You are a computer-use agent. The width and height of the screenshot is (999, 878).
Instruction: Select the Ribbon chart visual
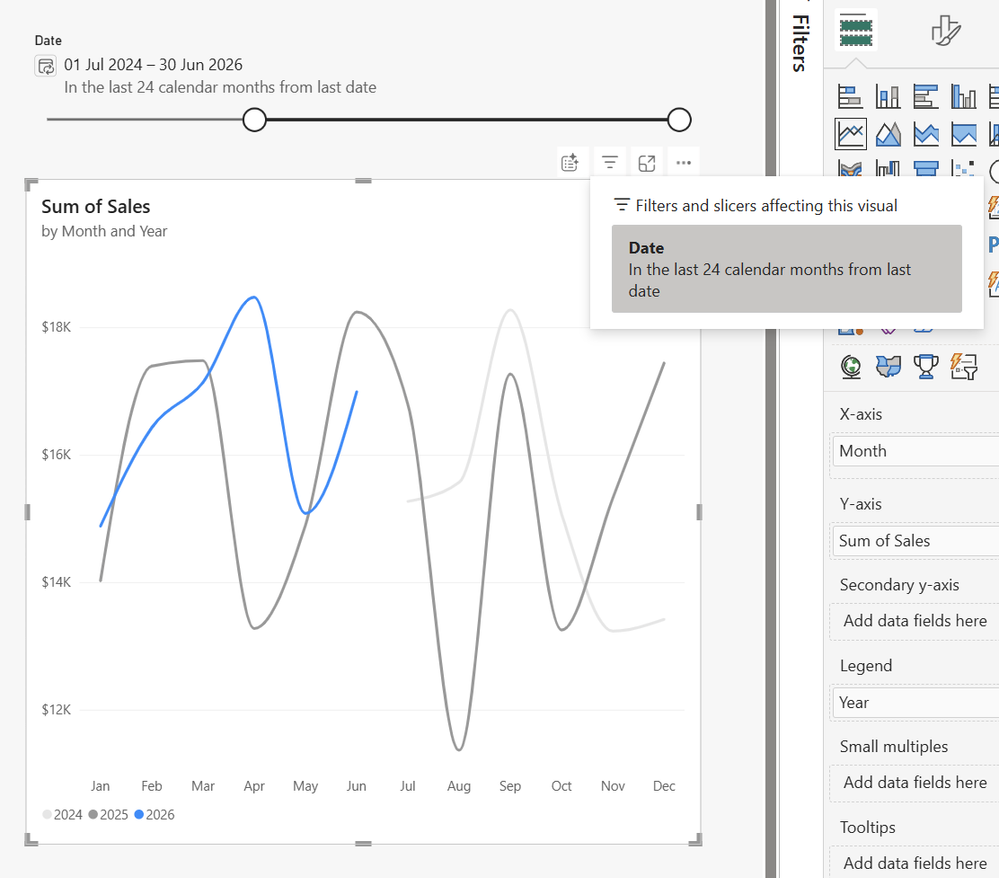pyautogui.click(x=851, y=168)
